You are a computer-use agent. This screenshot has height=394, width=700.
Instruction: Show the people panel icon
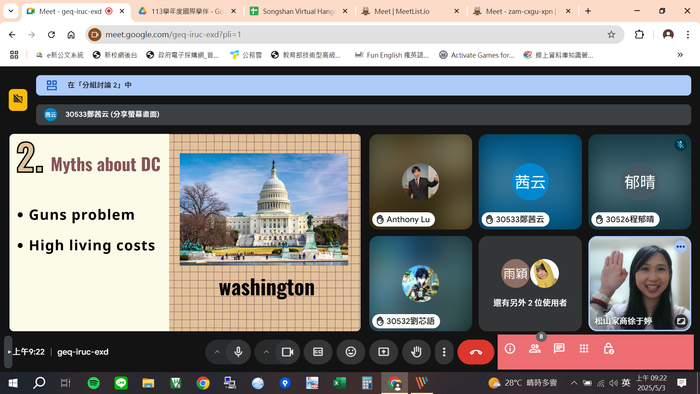(x=534, y=348)
